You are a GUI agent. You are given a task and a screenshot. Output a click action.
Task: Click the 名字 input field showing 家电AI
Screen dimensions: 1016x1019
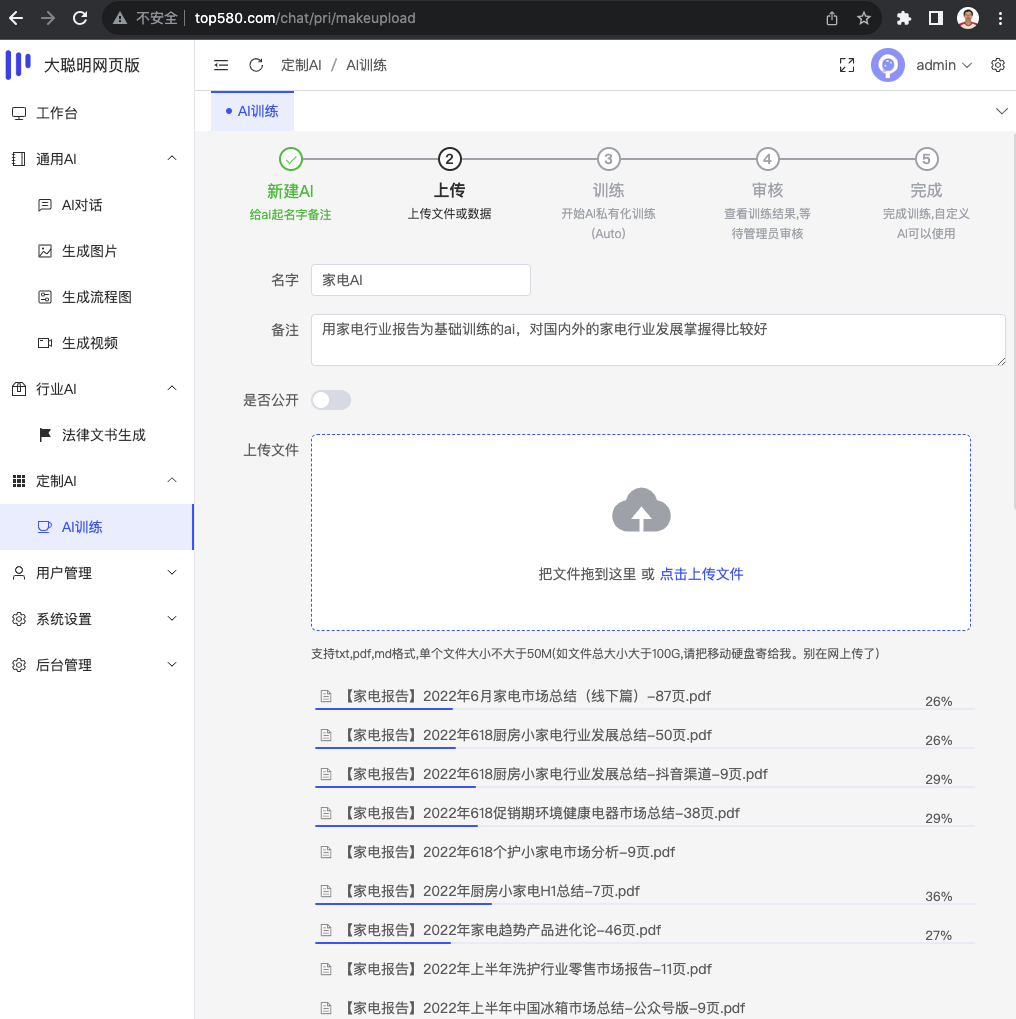(x=420, y=280)
